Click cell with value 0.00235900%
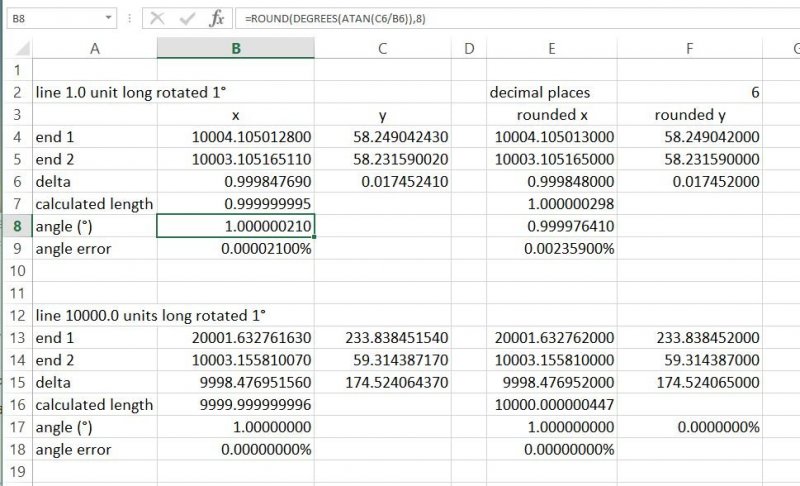 (x=552, y=248)
